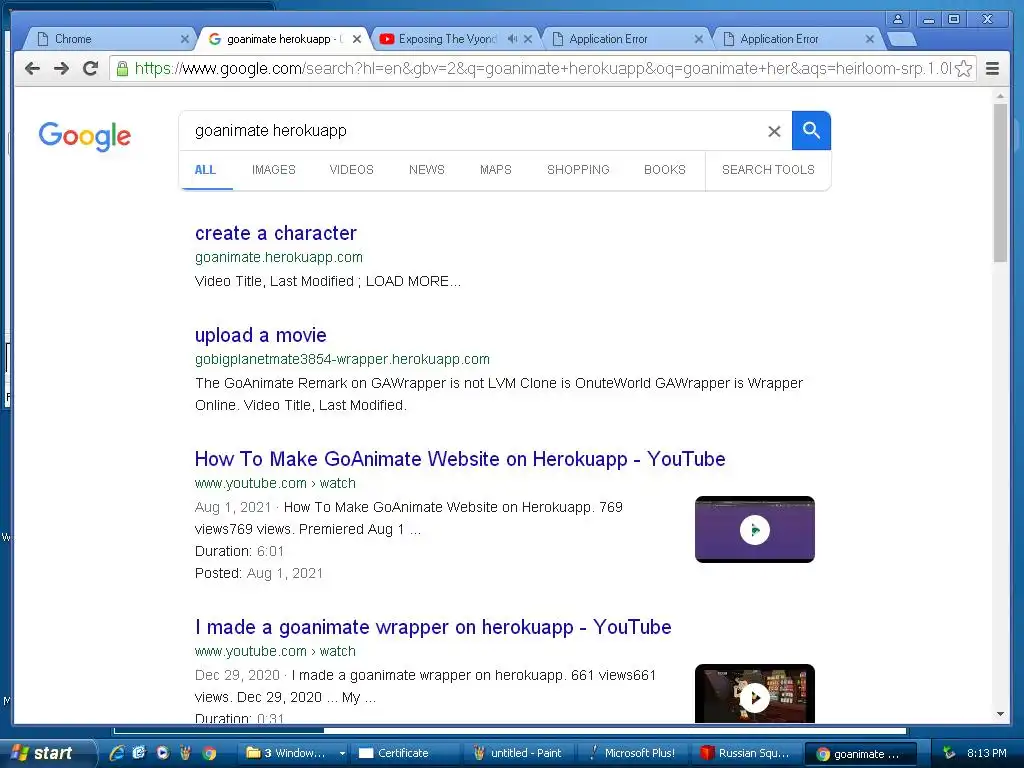Go forward using the browser forward arrow
This screenshot has height=768, width=1024.
61,68
